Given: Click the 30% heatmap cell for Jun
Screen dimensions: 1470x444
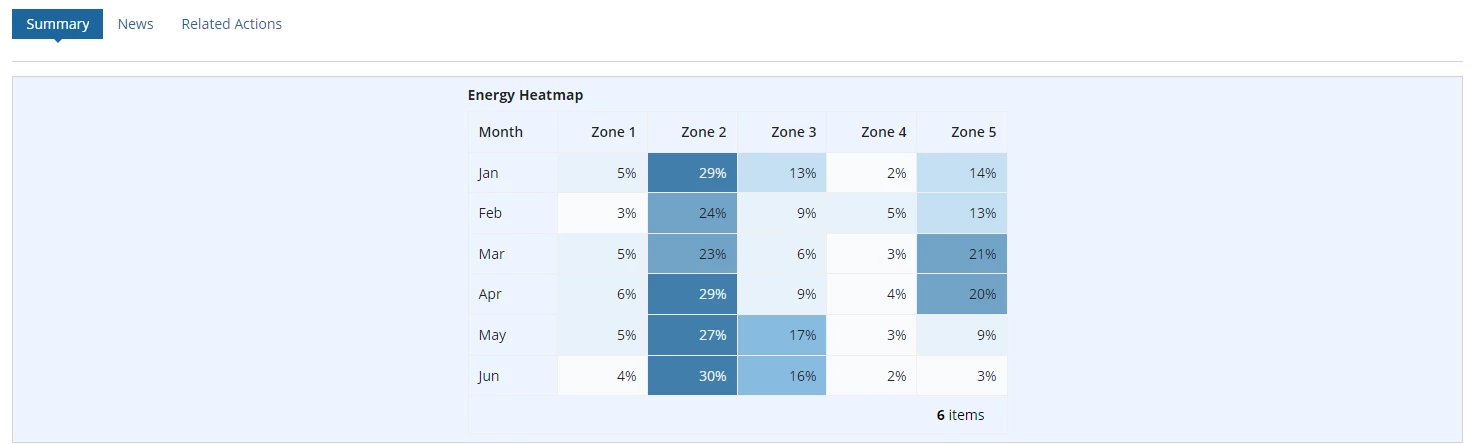Looking at the screenshot, I should [692, 376].
